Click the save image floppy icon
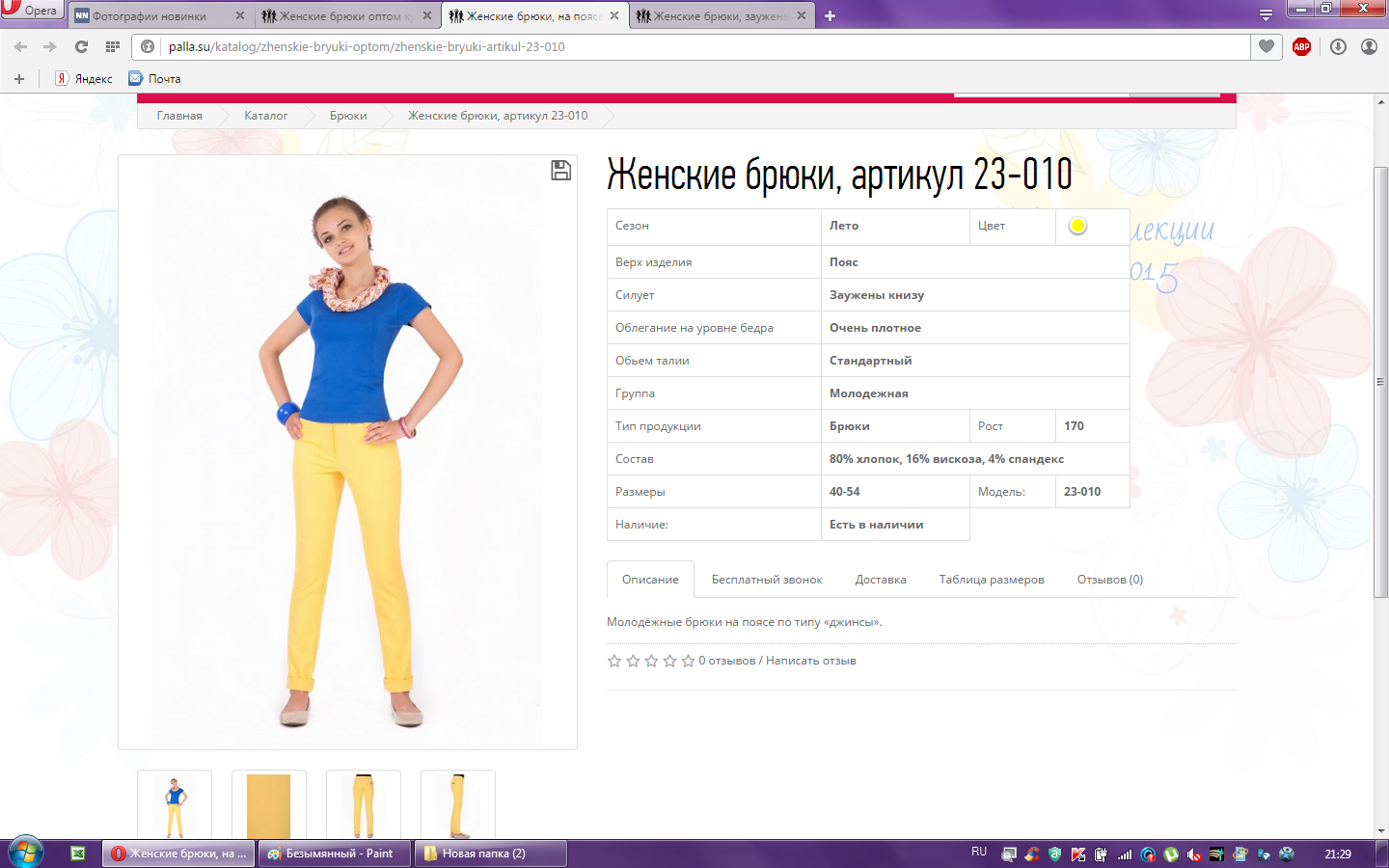Viewport: 1389px width, 868px height. click(560, 171)
